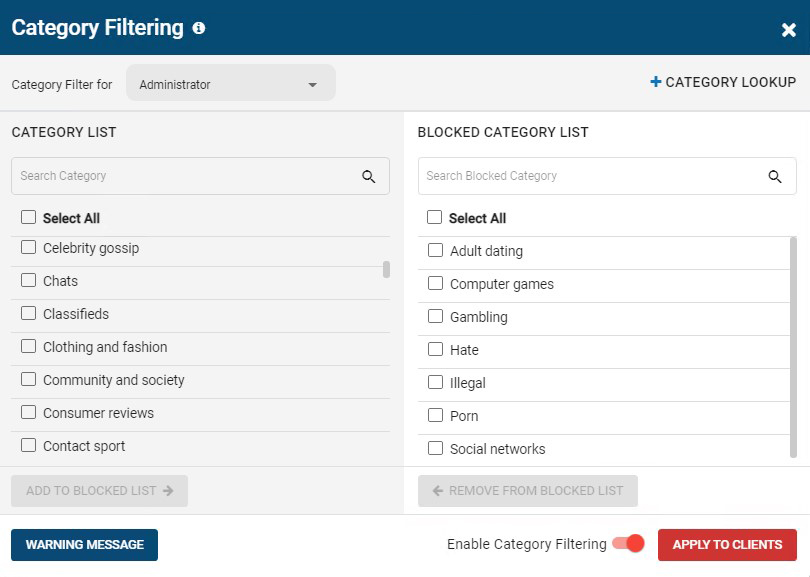Image resolution: width=810 pixels, height=577 pixels.
Task: Click the Apply To Clients button
Action: tap(727, 544)
